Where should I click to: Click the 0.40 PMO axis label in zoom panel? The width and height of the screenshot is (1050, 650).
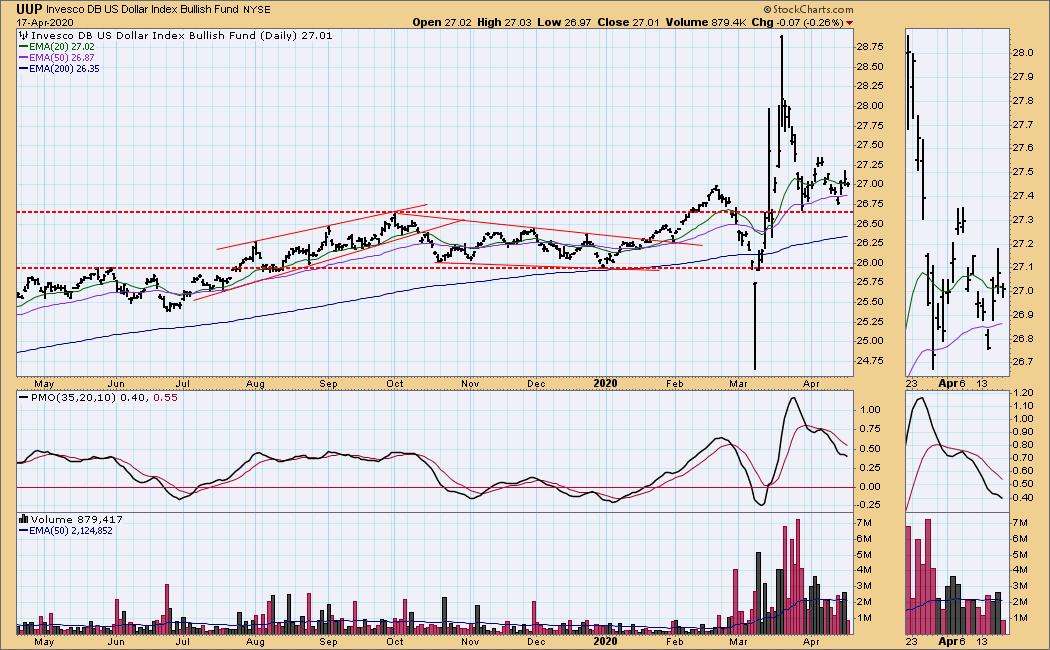point(1023,497)
